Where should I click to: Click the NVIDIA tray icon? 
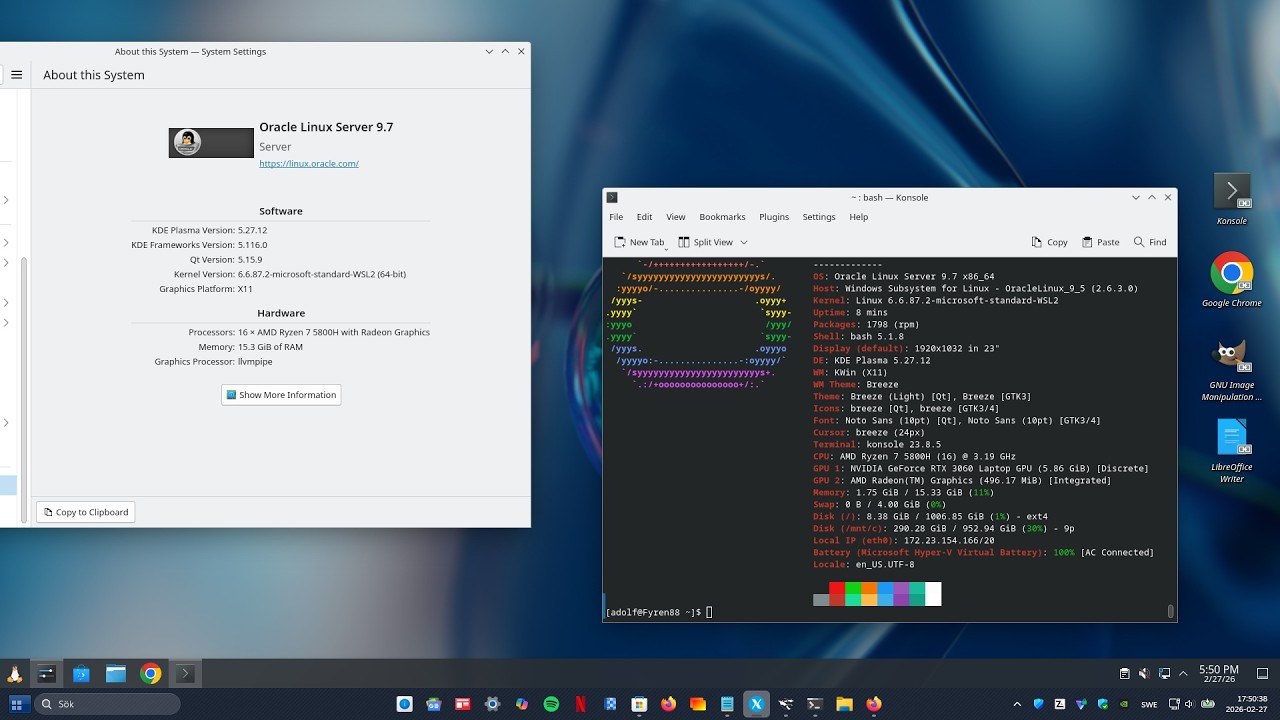(x=1123, y=704)
